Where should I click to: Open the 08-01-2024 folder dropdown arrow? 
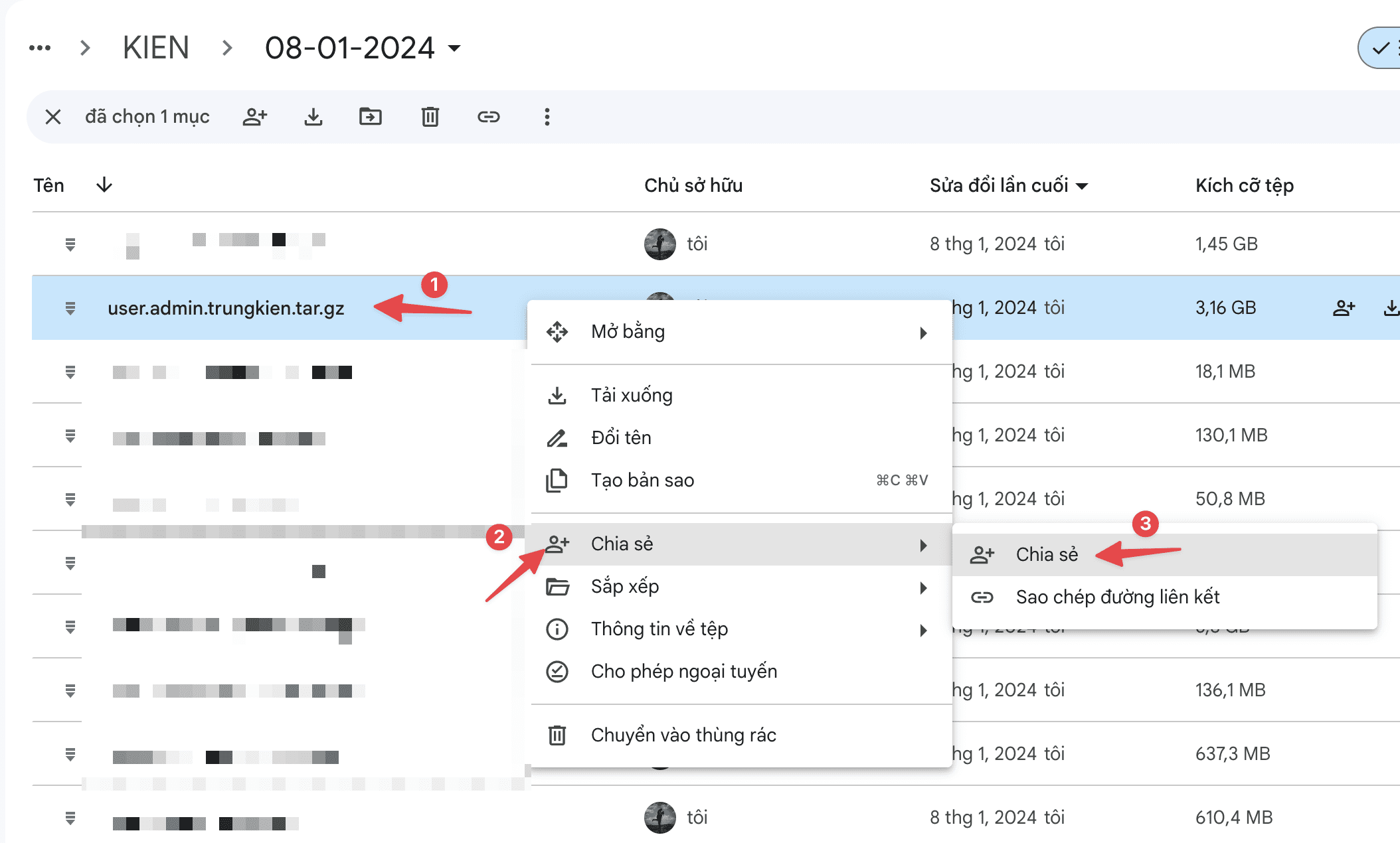point(454,48)
